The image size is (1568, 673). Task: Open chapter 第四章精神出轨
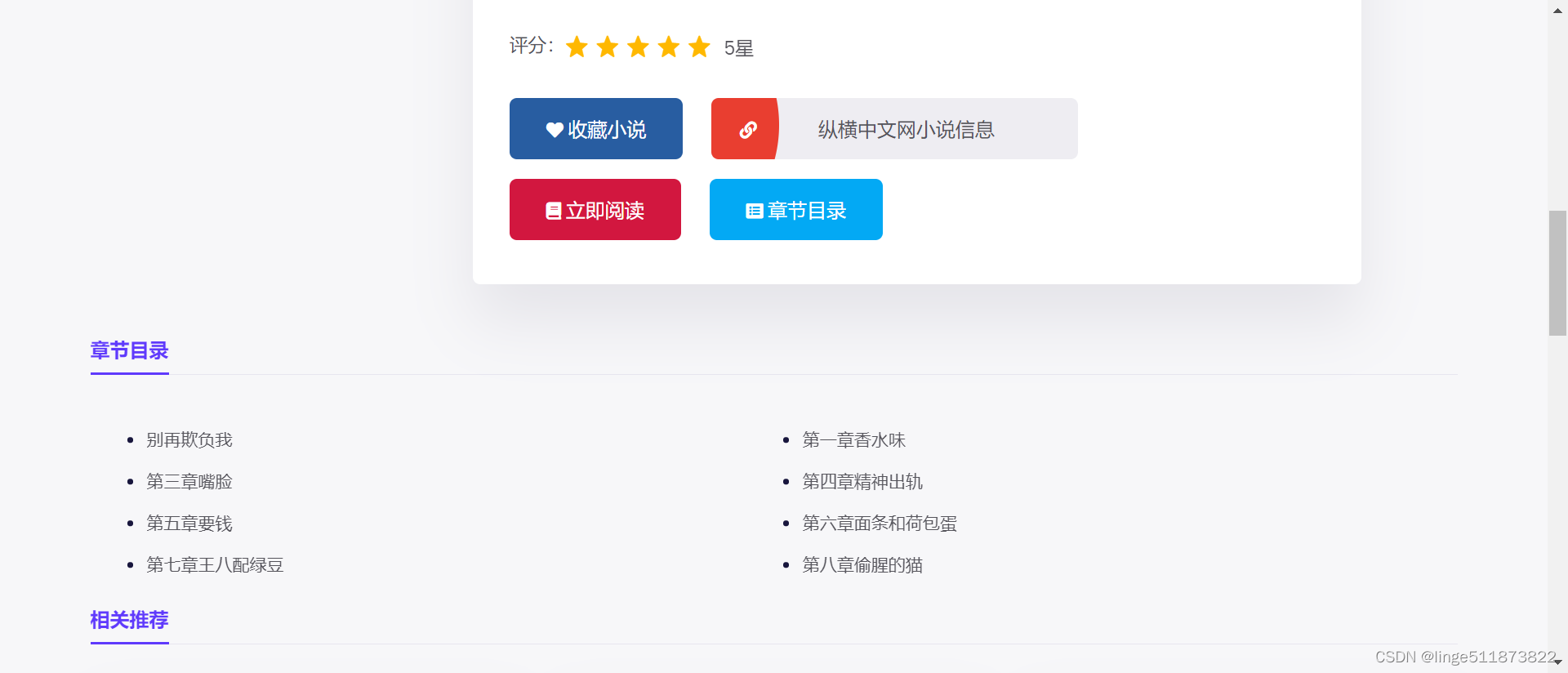pos(862,481)
